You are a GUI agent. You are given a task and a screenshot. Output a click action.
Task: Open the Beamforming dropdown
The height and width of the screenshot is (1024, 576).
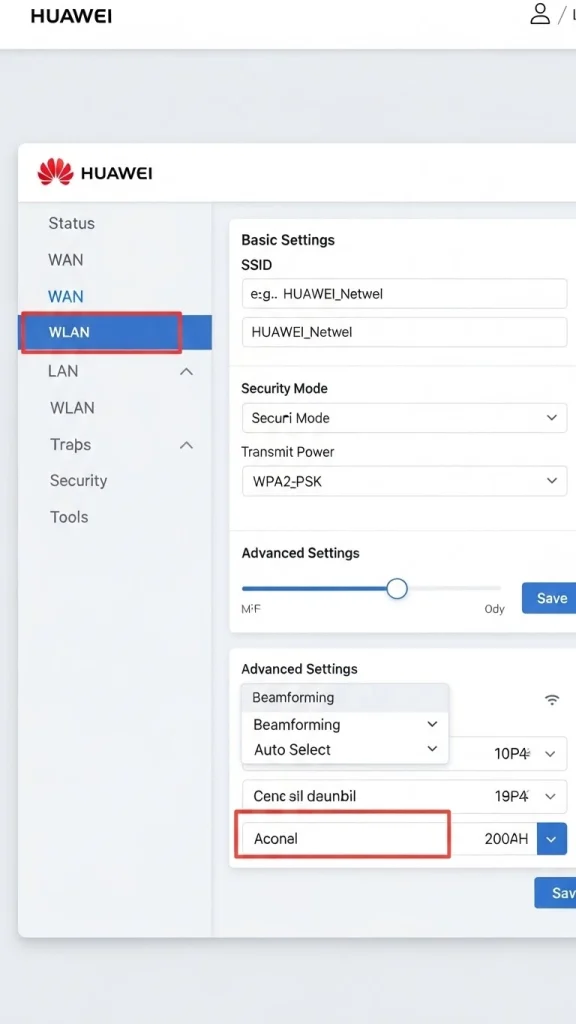pos(344,724)
